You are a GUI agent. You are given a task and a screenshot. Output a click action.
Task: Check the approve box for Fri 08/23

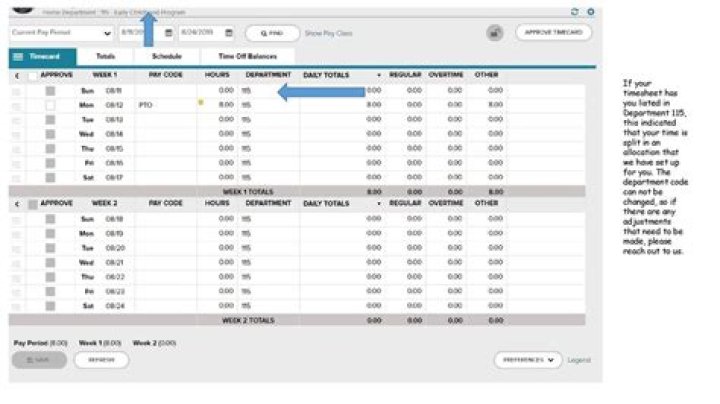coord(50,292)
